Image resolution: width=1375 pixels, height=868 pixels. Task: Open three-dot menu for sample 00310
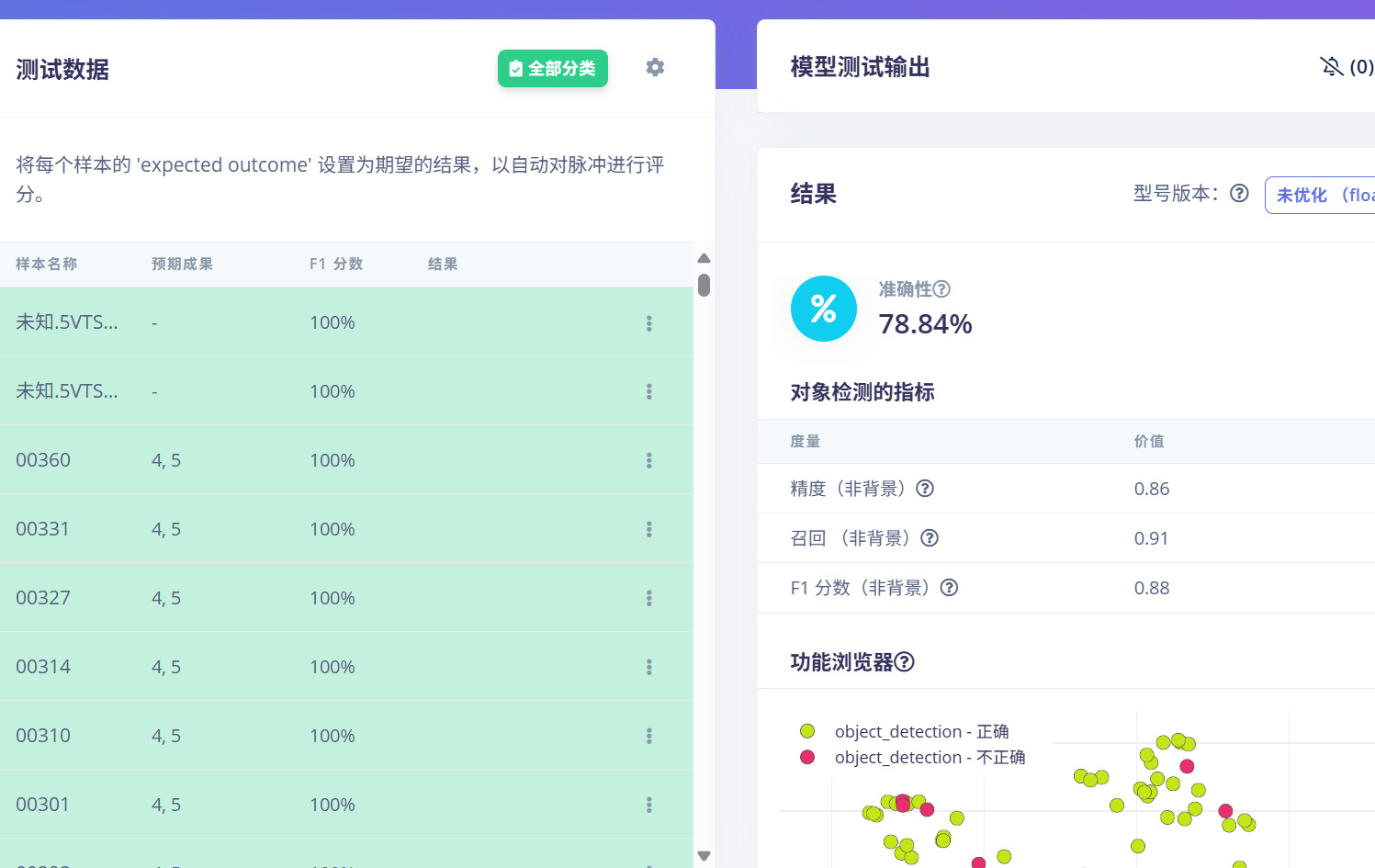[649, 737]
